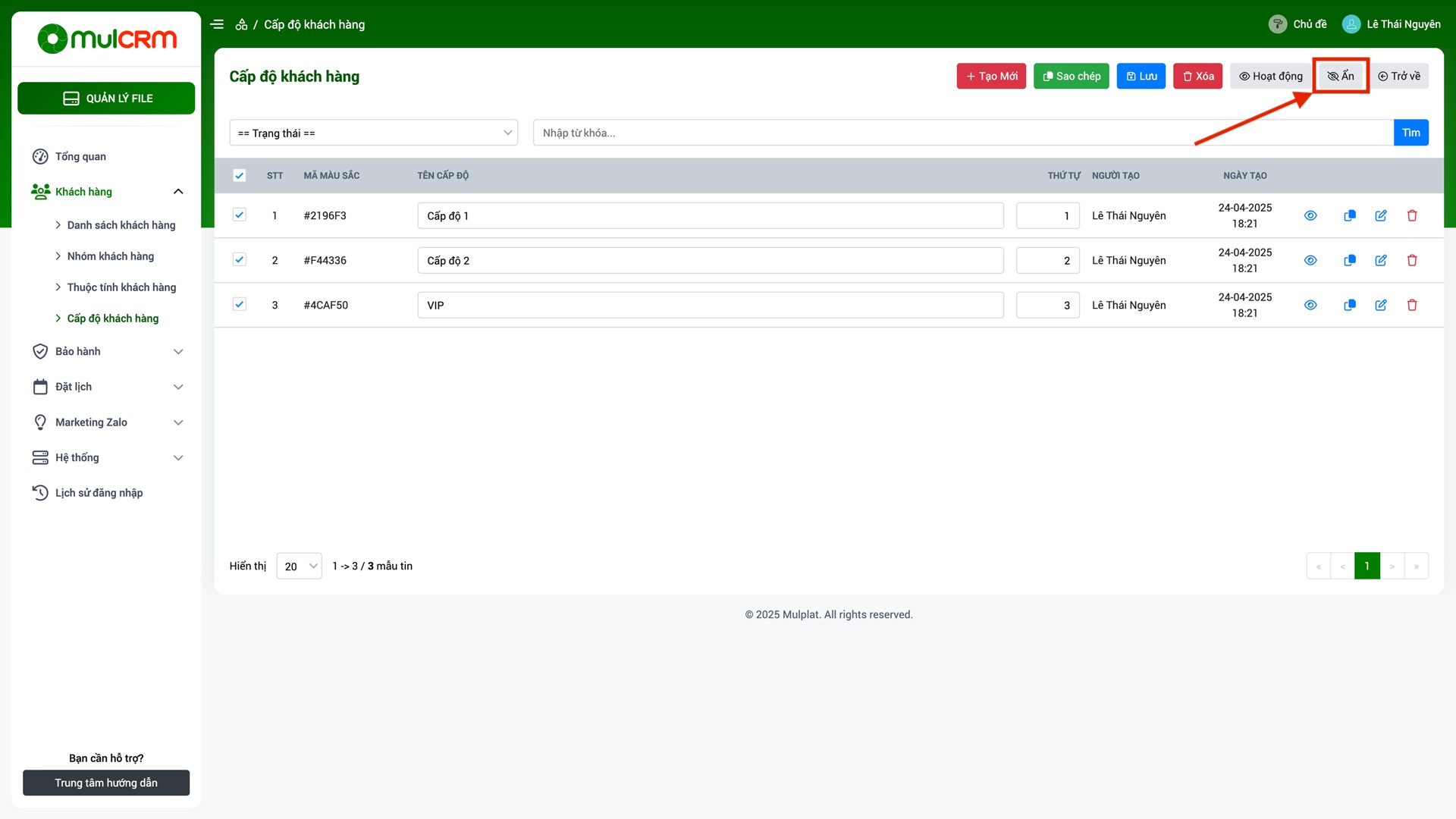
Task: Toggle visibility eye icon for Cấp độ 2
Action: pos(1310,260)
